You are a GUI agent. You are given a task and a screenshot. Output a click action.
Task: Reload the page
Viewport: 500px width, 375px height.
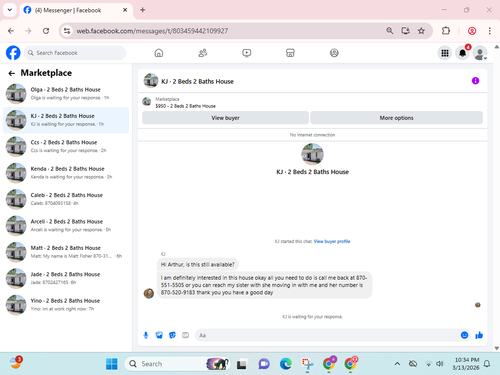(x=46, y=31)
